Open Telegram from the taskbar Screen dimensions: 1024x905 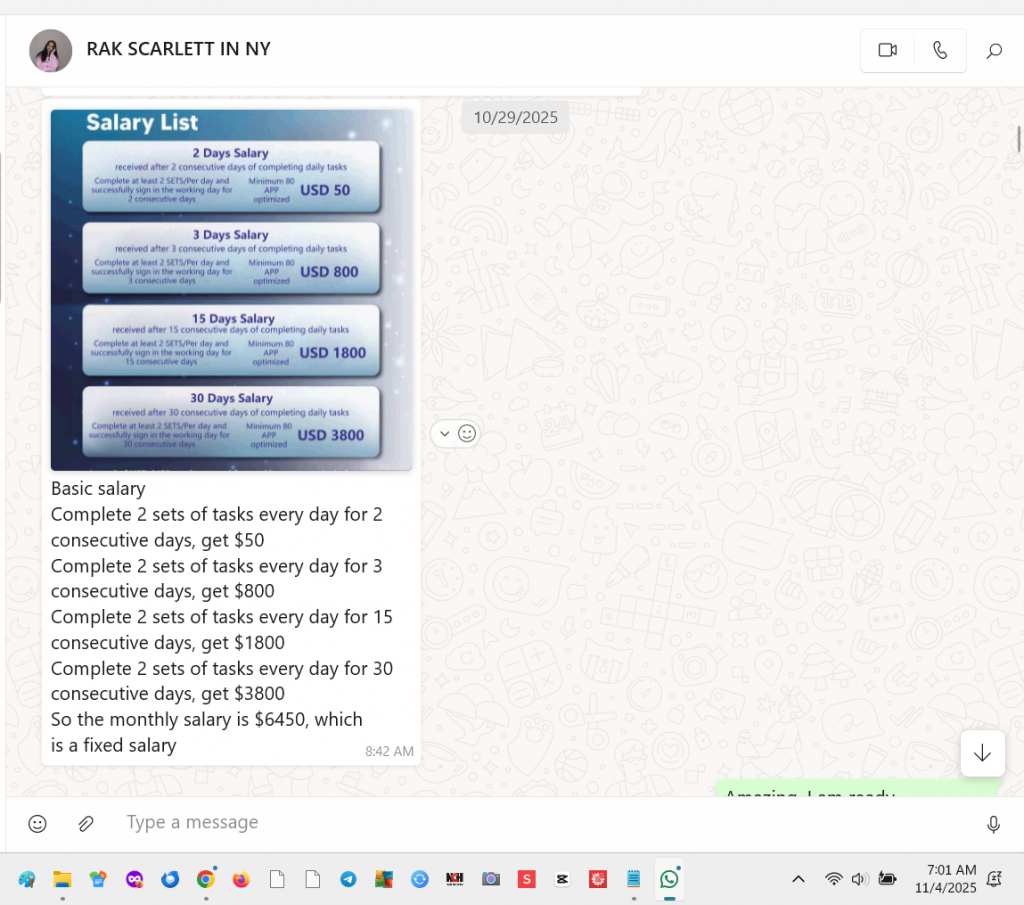click(348, 879)
